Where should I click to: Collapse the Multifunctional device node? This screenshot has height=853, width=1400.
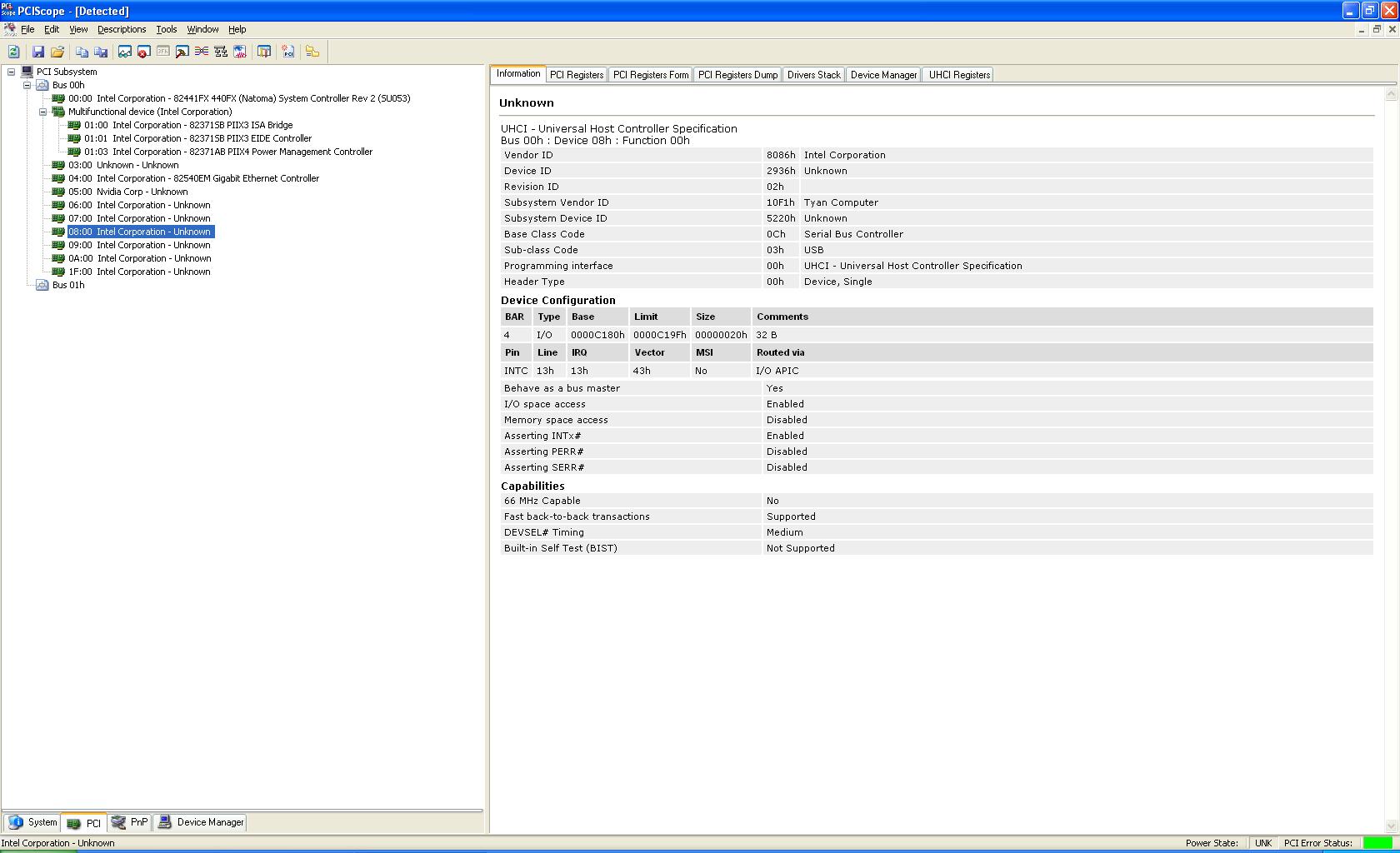click(x=43, y=112)
